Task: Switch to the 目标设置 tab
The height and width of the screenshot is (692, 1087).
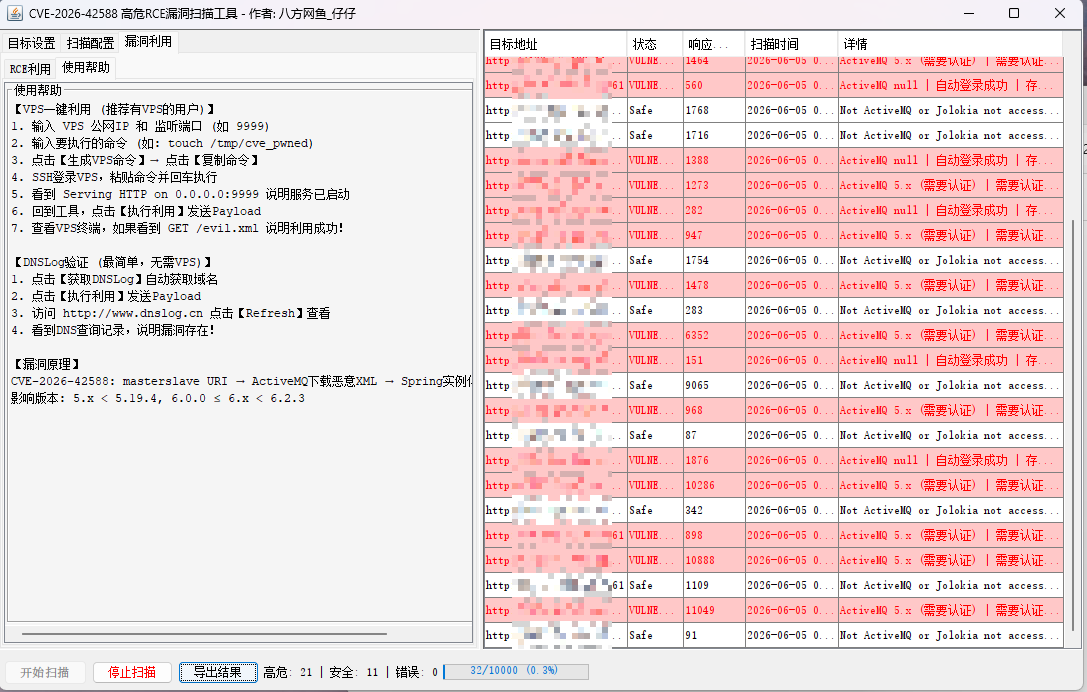Action: [31, 43]
